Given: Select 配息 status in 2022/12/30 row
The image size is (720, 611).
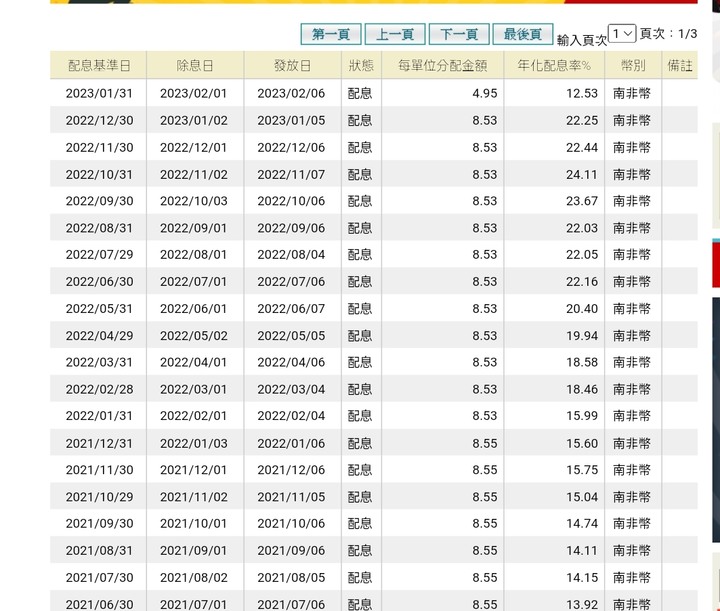Looking at the screenshot, I should (x=360, y=120).
